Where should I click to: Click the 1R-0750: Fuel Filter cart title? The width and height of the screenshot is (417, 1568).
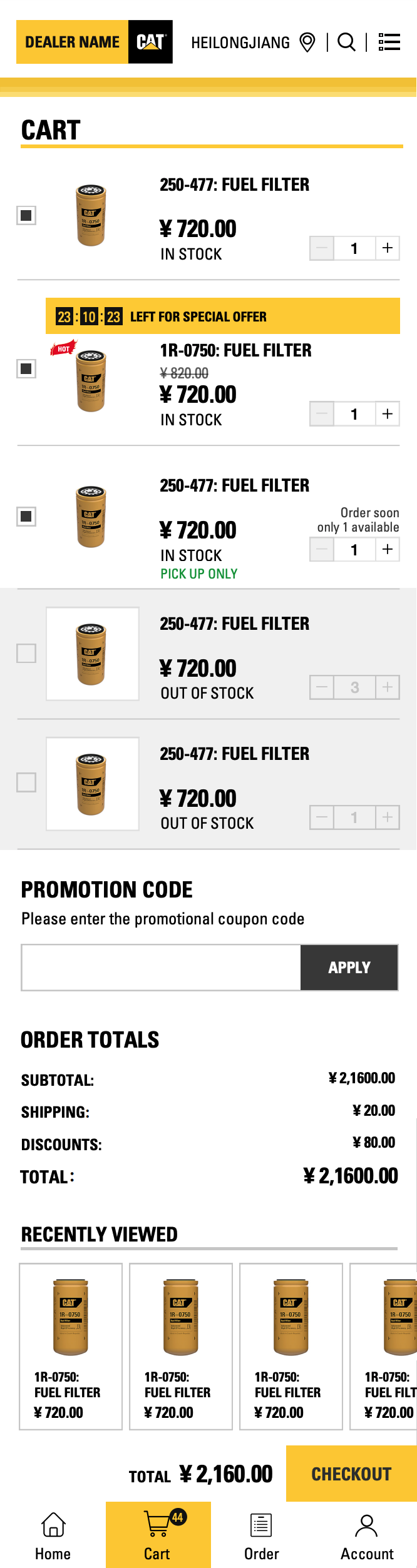(x=235, y=350)
